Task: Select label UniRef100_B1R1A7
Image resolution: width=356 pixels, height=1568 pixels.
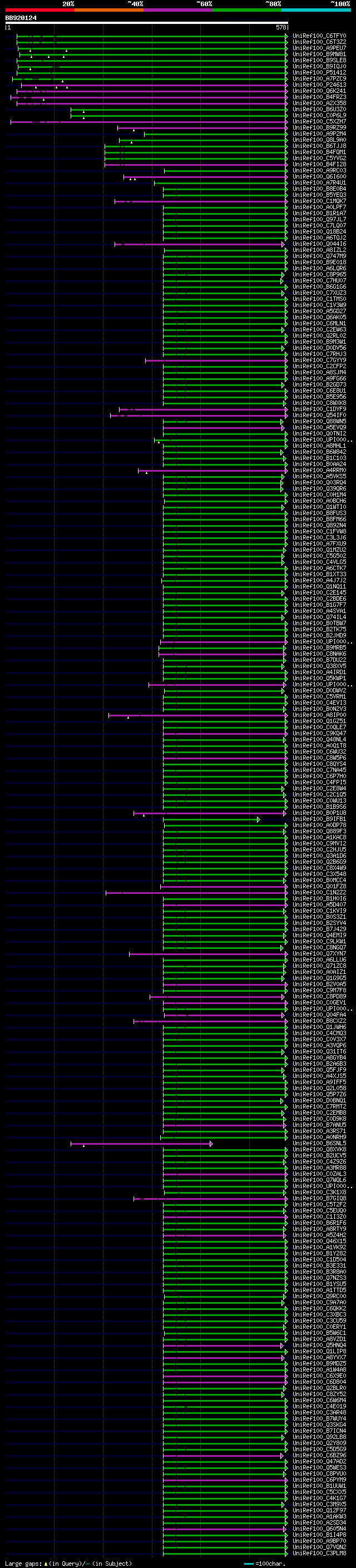Action: click(x=319, y=214)
